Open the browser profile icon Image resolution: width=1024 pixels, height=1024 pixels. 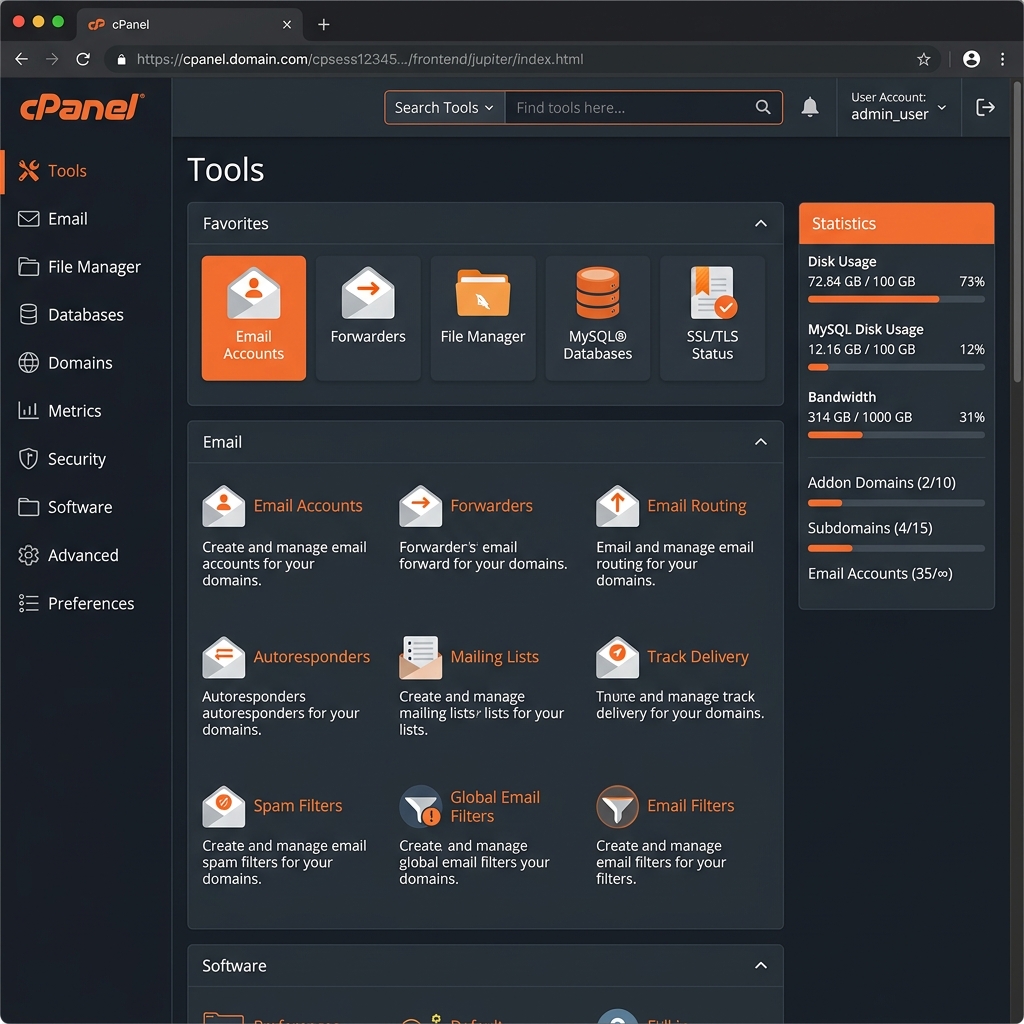coord(971,59)
